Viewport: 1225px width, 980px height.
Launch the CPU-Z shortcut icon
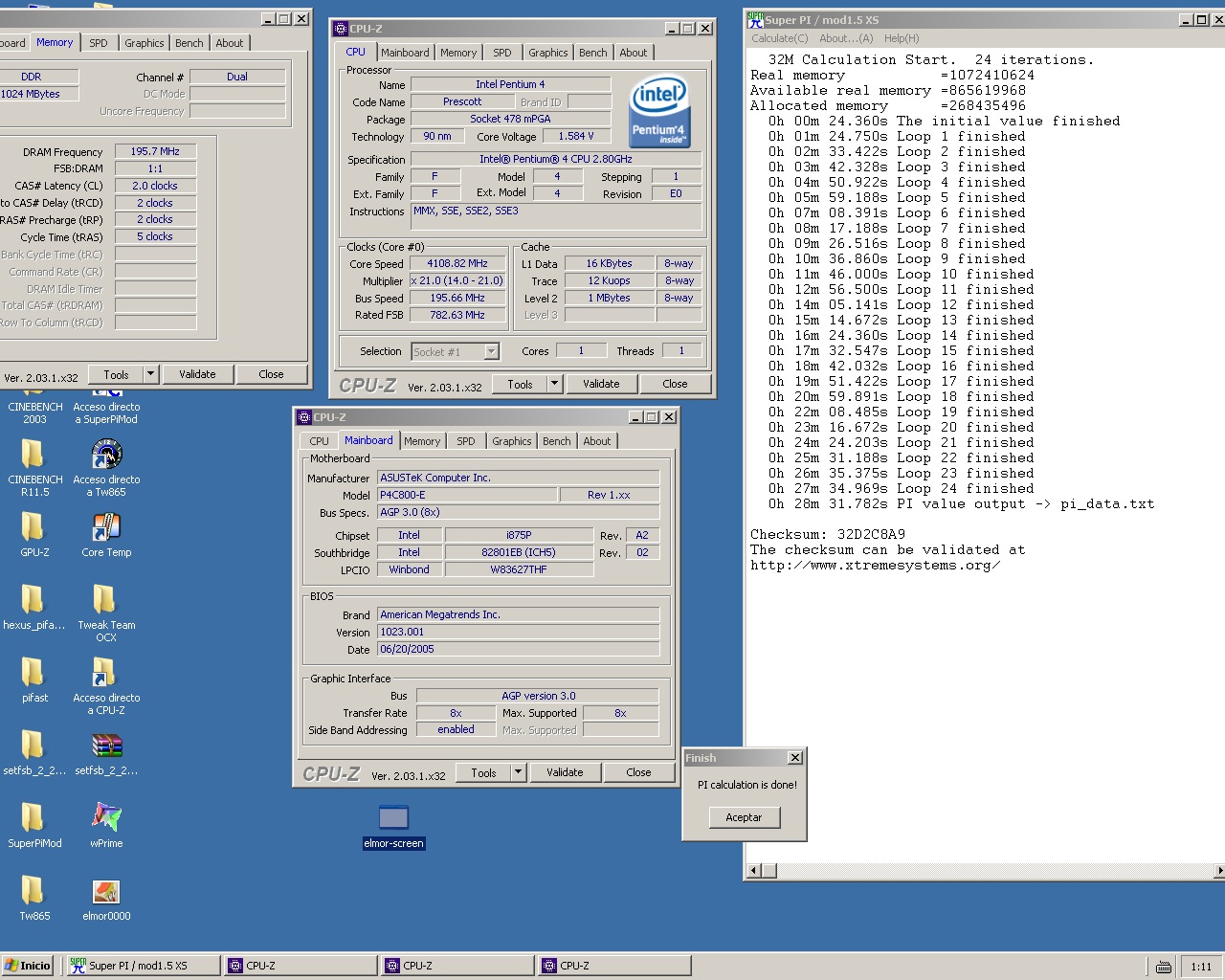click(x=105, y=672)
